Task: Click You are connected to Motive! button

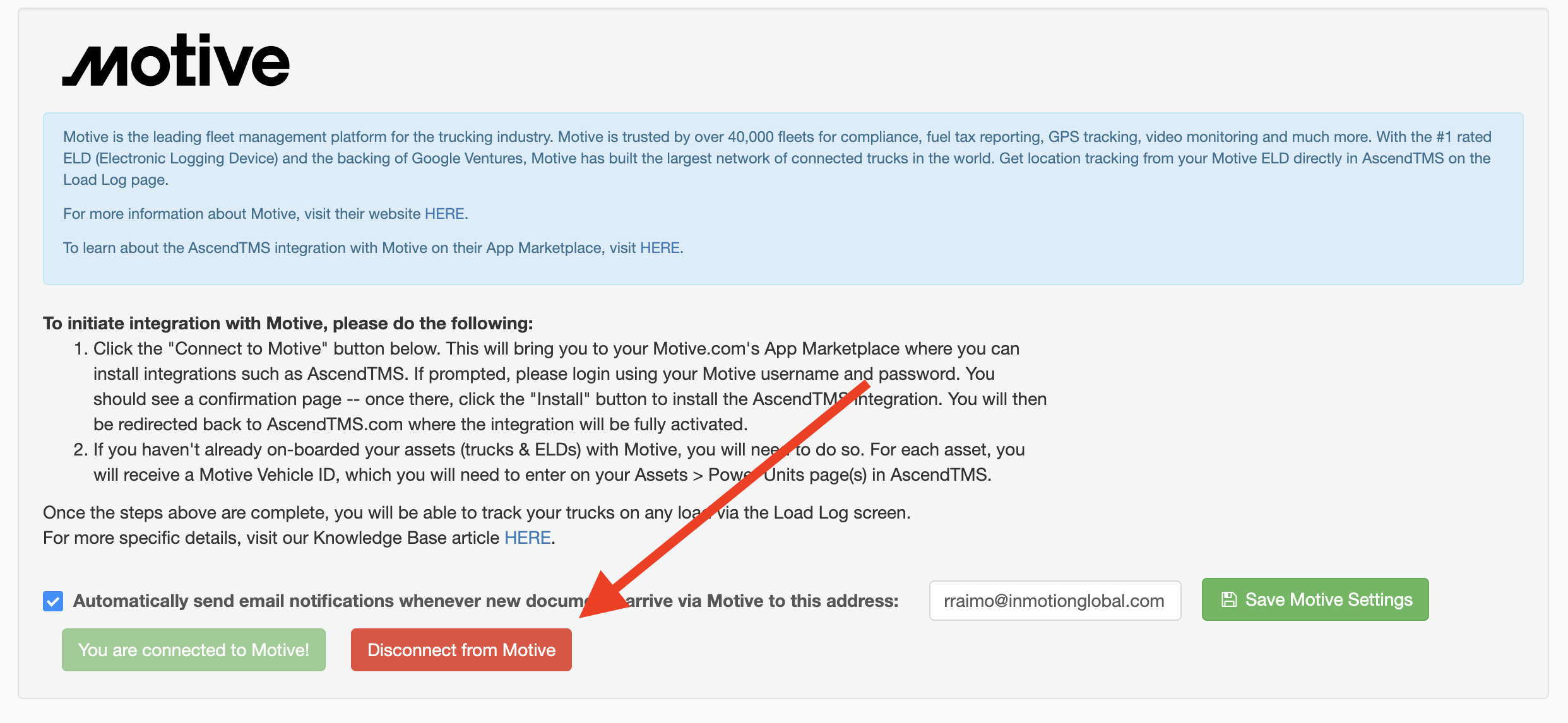Action: tap(194, 650)
